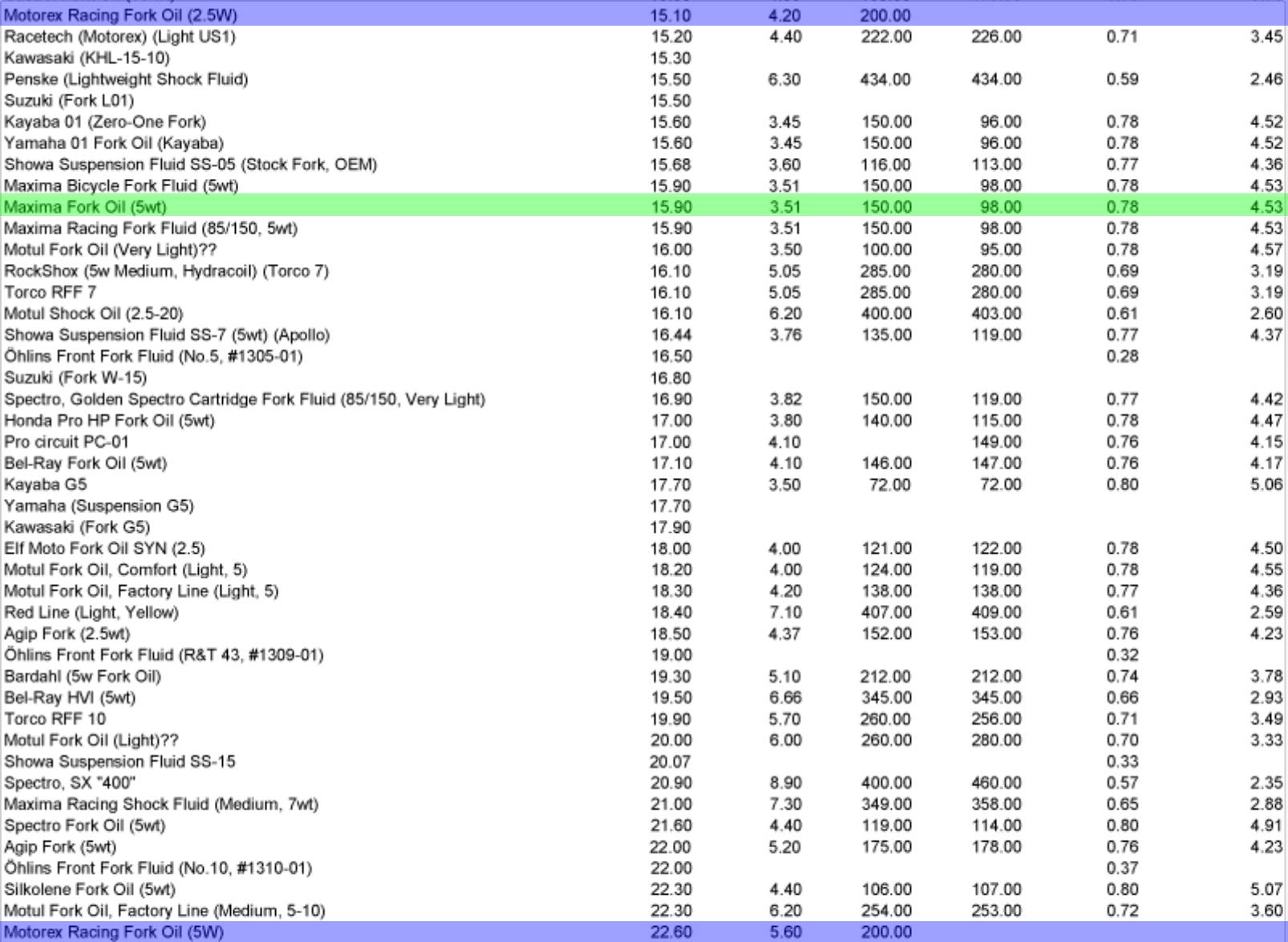Click Bel-Ray Fork Oil (5wt) name

coord(85,463)
